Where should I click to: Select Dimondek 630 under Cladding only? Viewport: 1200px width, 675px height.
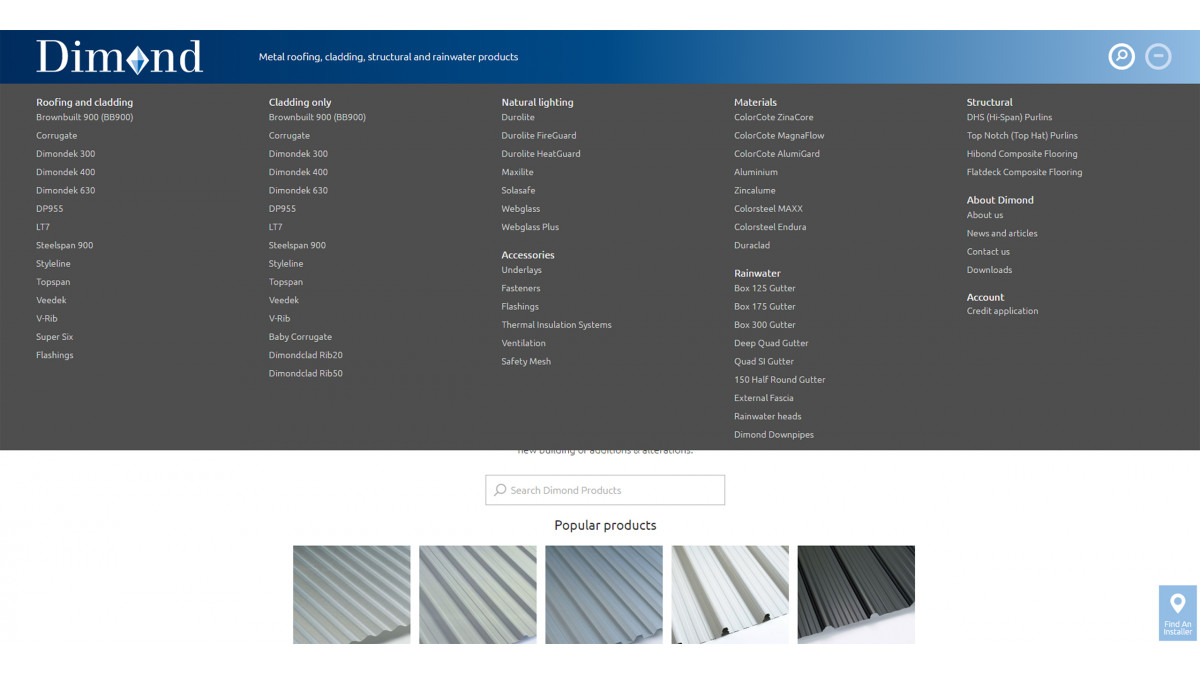tap(298, 190)
